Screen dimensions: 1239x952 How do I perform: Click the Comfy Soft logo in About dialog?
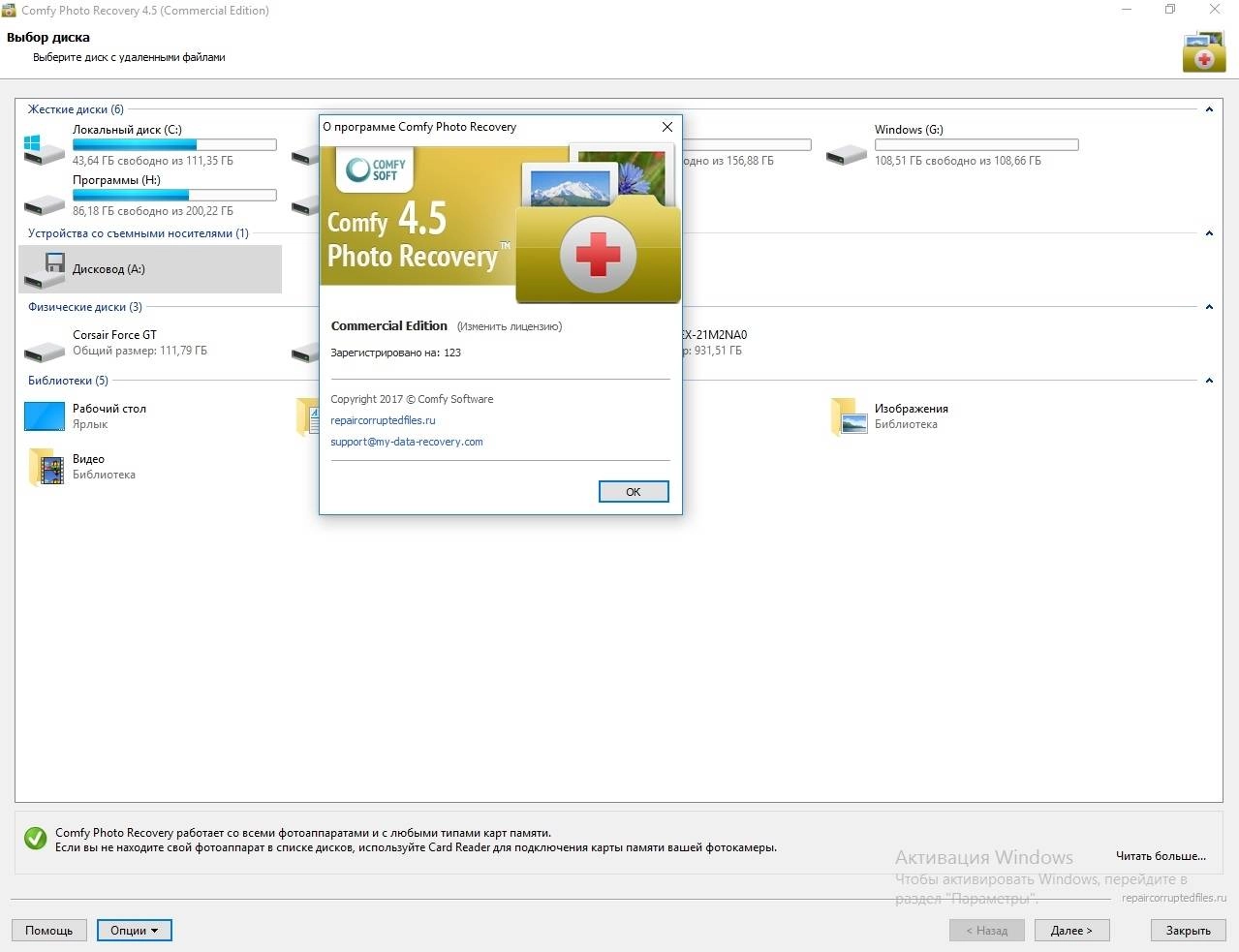[x=376, y=169]
